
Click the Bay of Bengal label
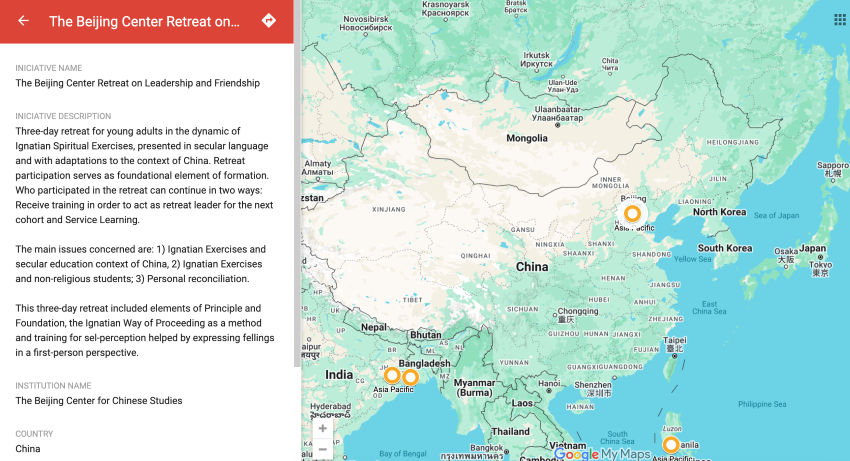pos(403,453)
